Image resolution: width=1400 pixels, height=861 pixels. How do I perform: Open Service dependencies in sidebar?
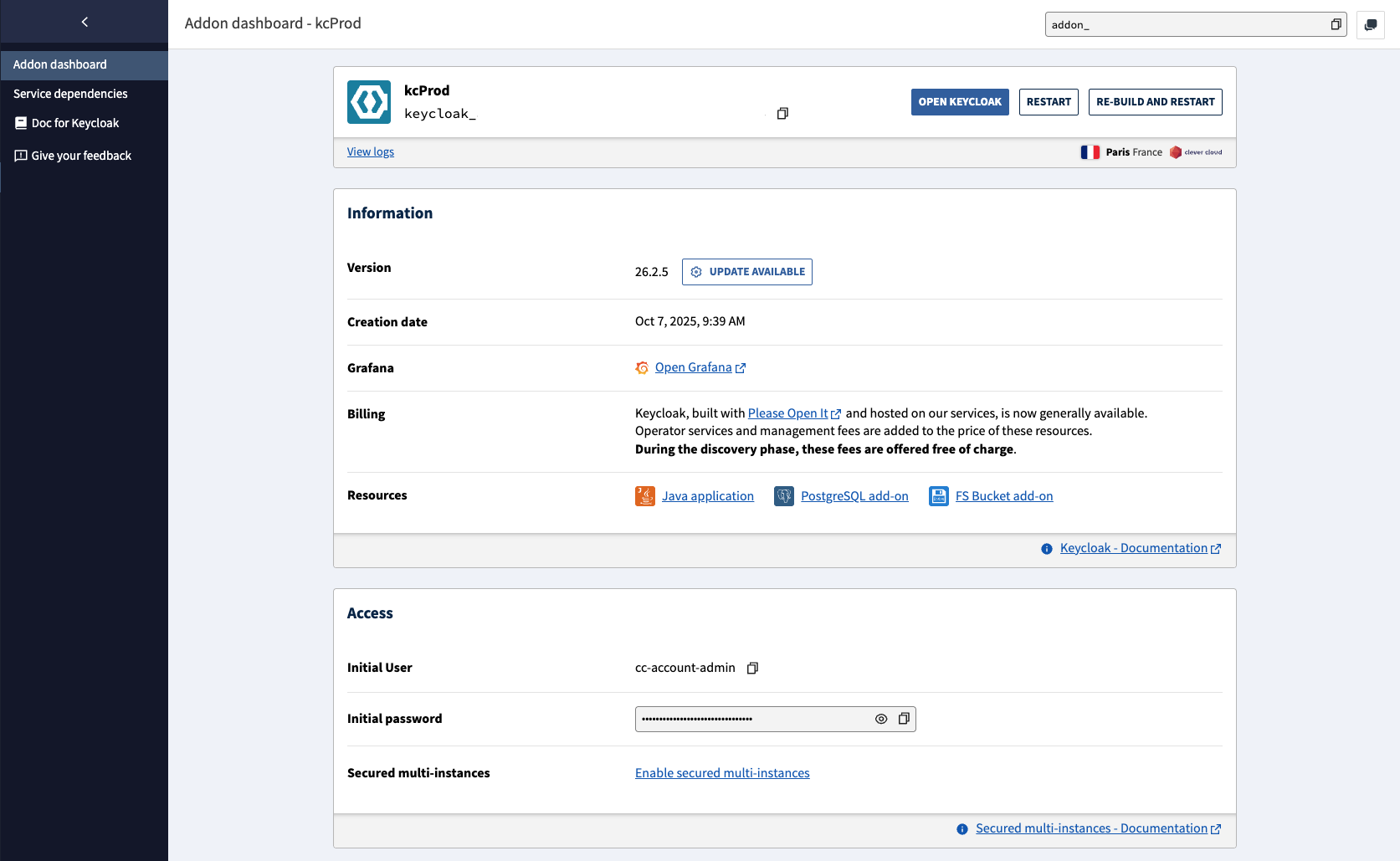click(x=70, y=94)
